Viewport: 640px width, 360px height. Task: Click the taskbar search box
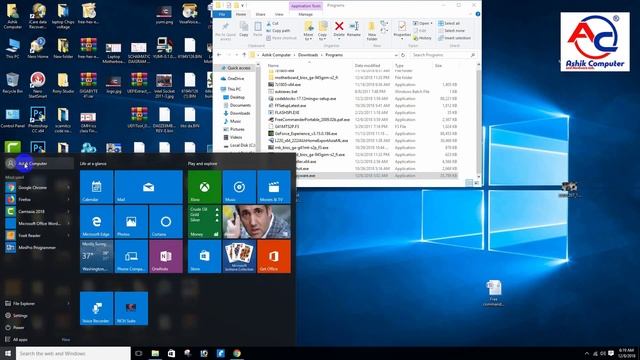click(x=73, y=353)
